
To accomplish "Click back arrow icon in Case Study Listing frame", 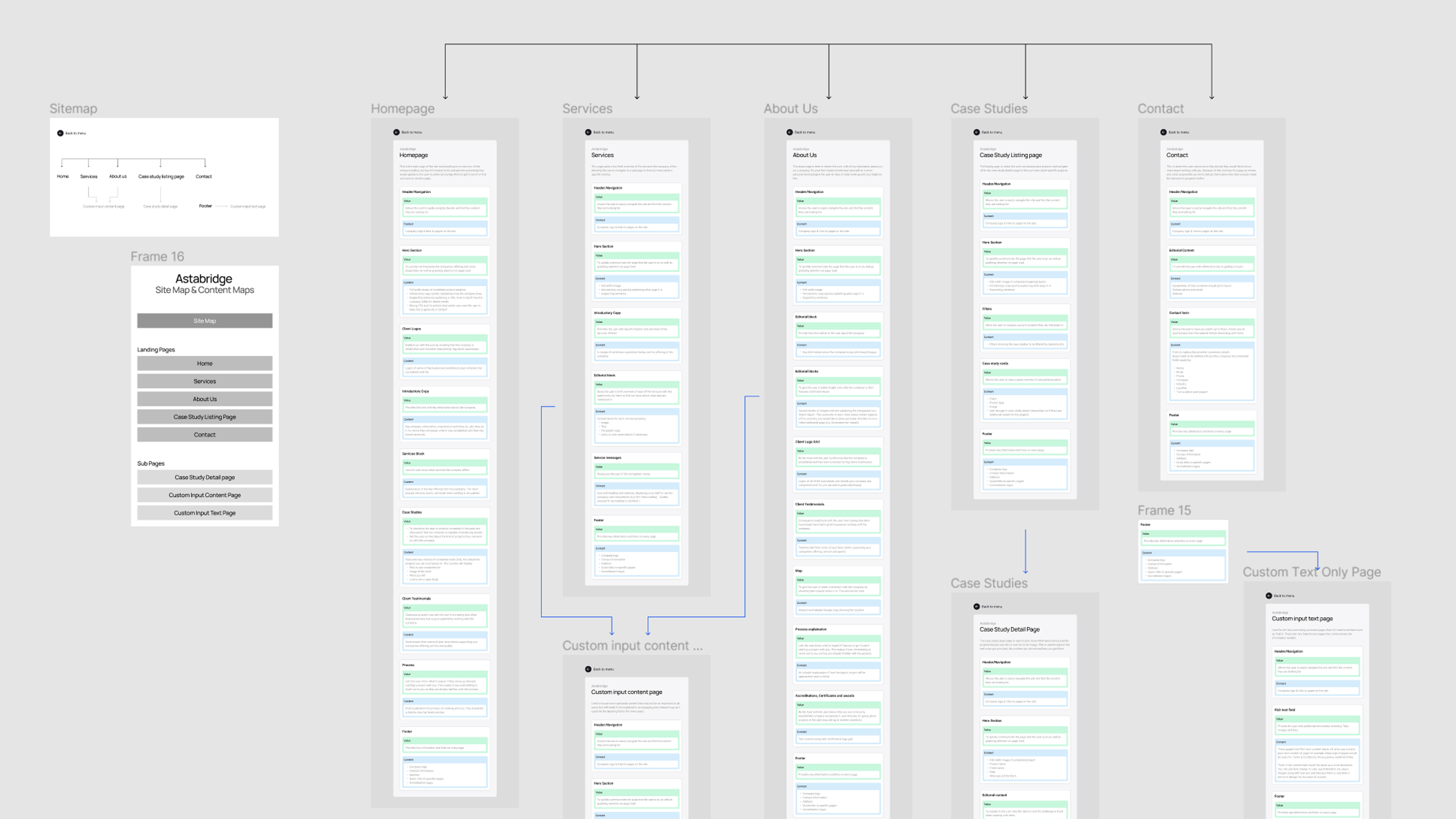I will coord(976,132).
